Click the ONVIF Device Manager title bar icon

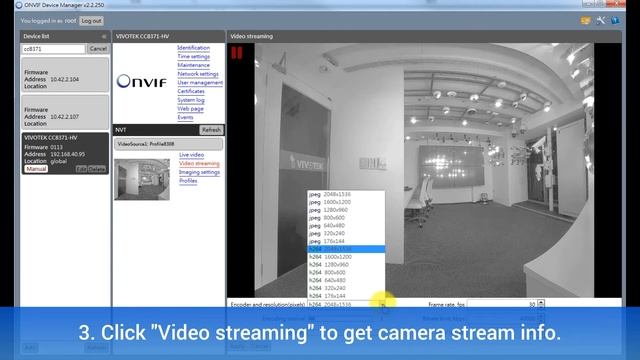[19, 5]
